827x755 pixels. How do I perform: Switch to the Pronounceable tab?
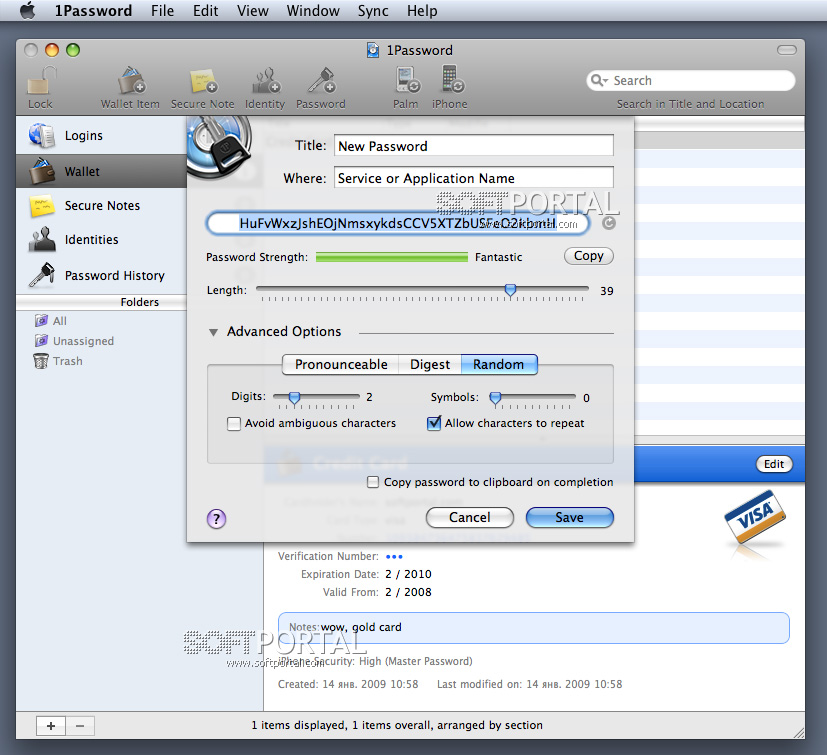pos(341,365)
